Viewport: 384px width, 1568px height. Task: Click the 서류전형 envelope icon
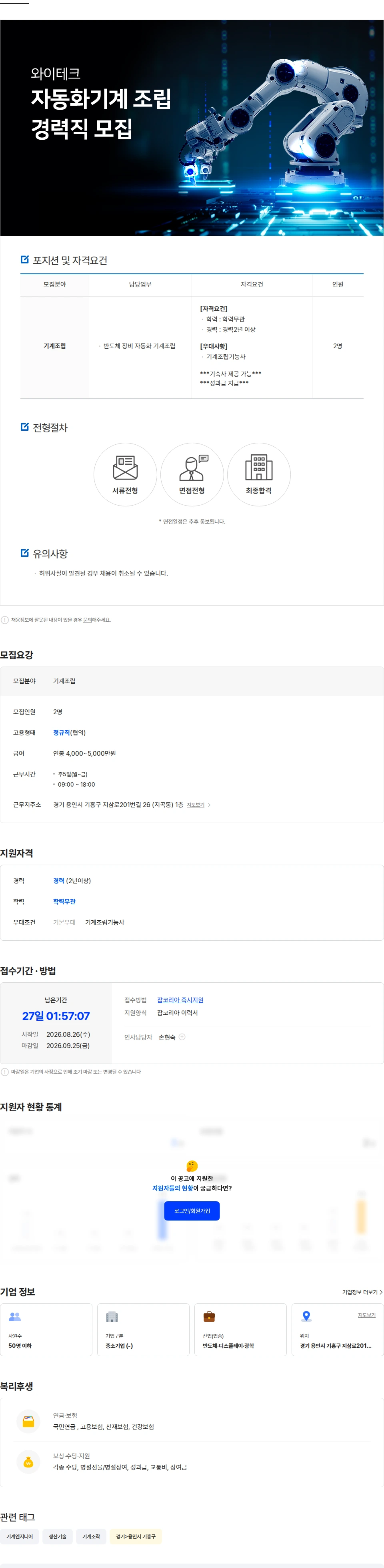pos(125,468)
